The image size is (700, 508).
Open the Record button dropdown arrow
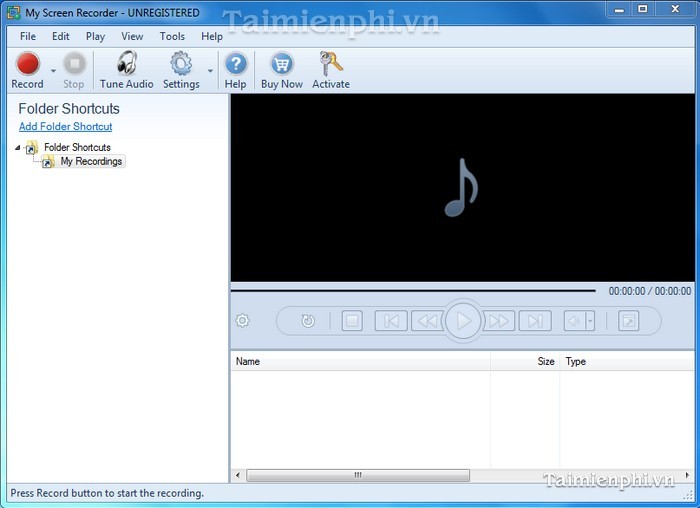click(x=53, y=71)
